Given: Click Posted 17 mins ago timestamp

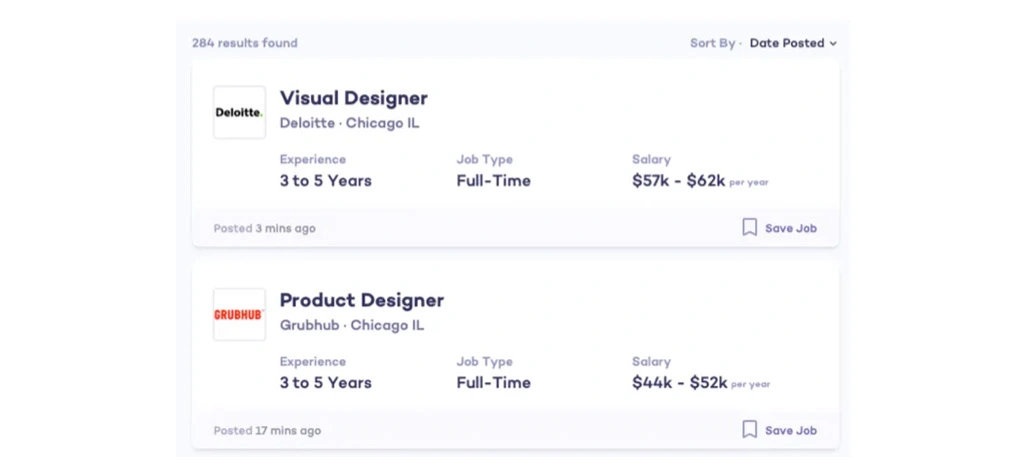Looking at the screenshot, I should click(x=267, y=431).
